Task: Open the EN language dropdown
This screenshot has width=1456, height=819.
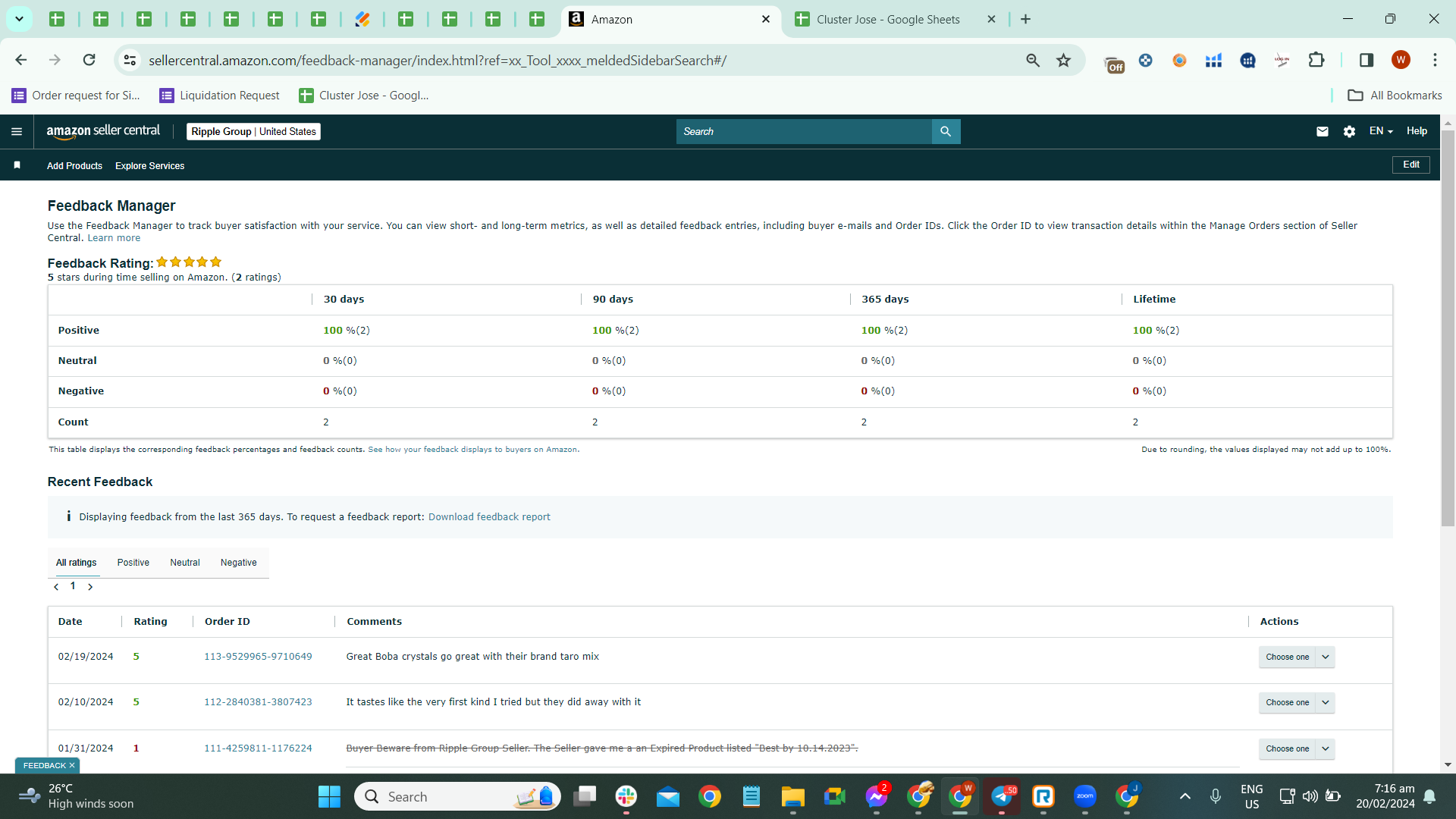Action: [1381, 131]
